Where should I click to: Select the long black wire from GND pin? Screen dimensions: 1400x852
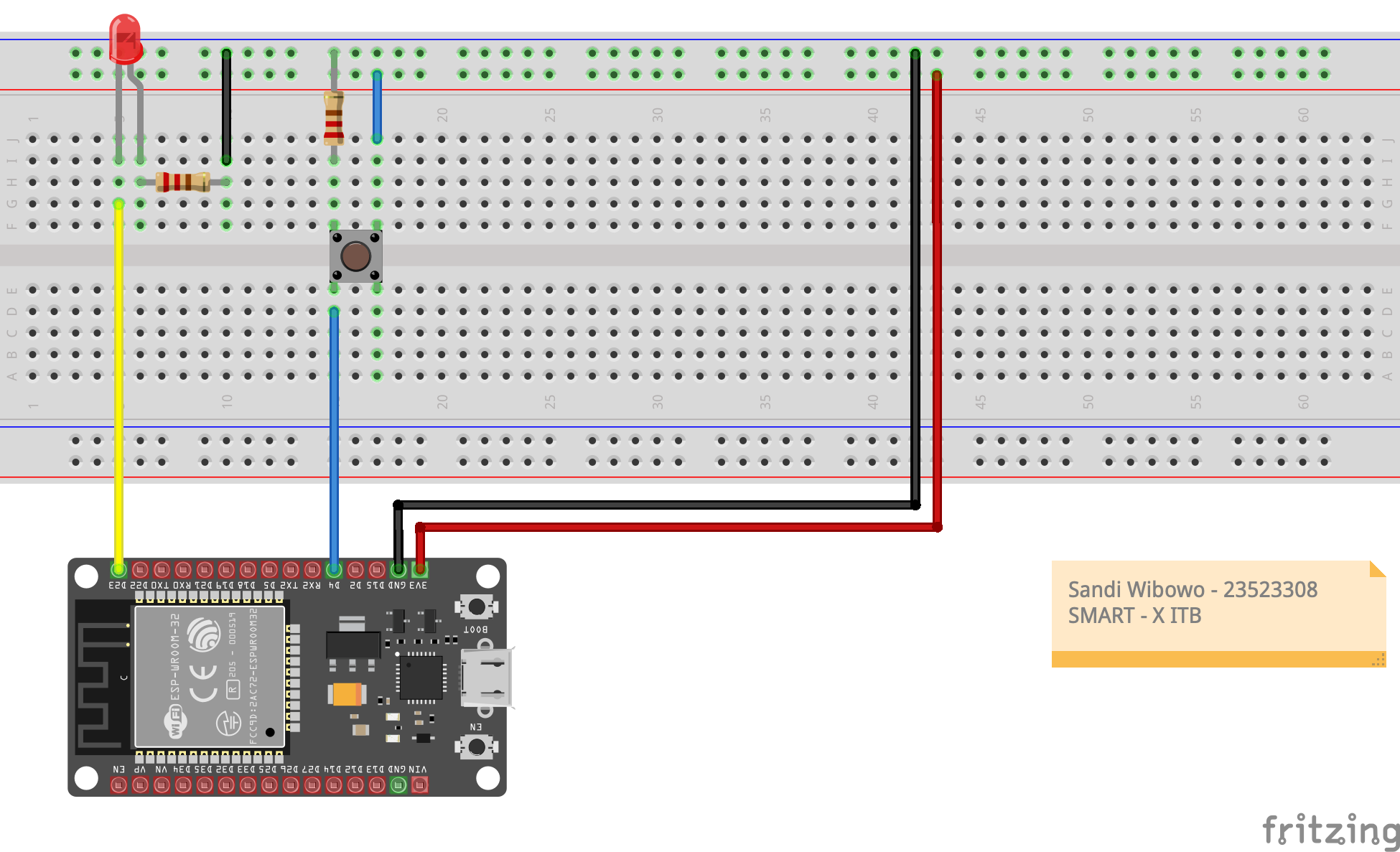(915, 280)
